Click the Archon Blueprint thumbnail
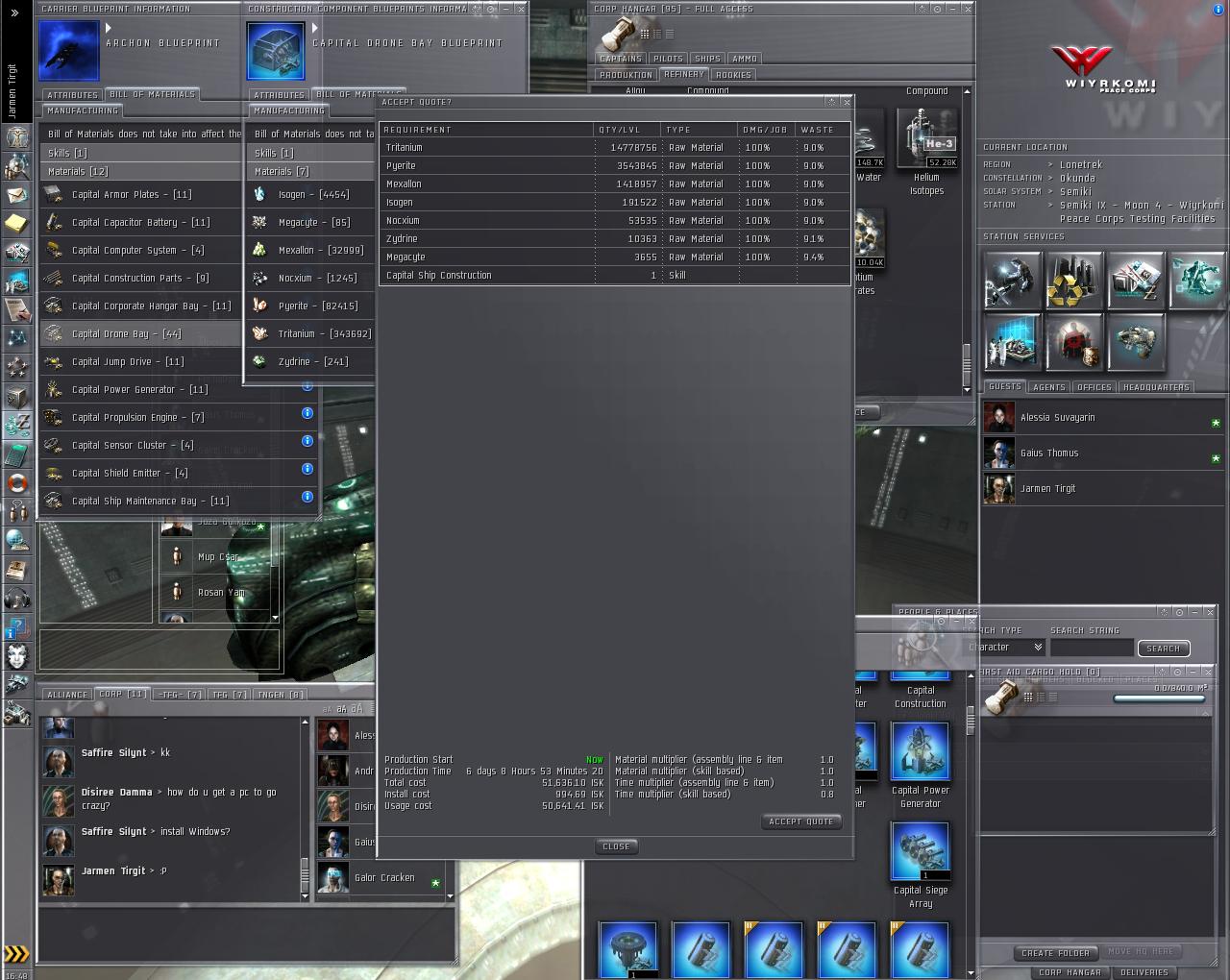 68,50
